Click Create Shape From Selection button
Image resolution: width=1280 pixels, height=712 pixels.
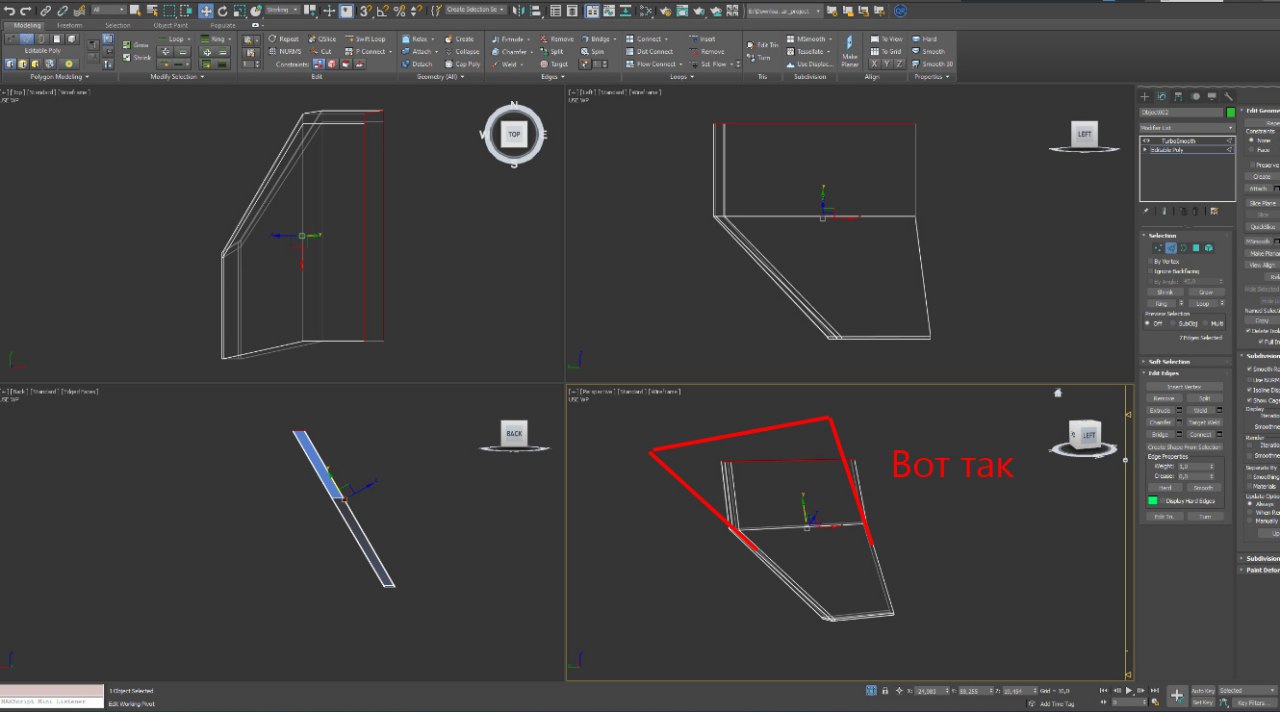coord(1185,447)
